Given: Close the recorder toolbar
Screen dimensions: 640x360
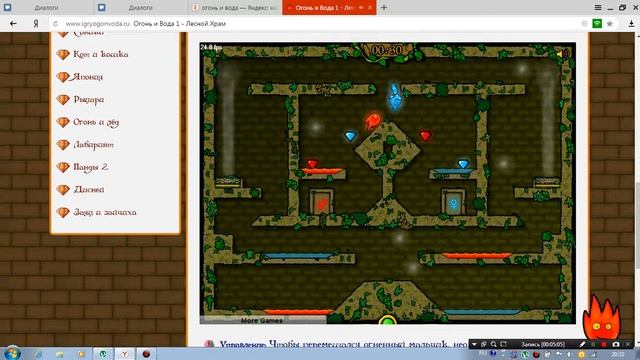Looking at the screenshot, I should tap(628, 344).
